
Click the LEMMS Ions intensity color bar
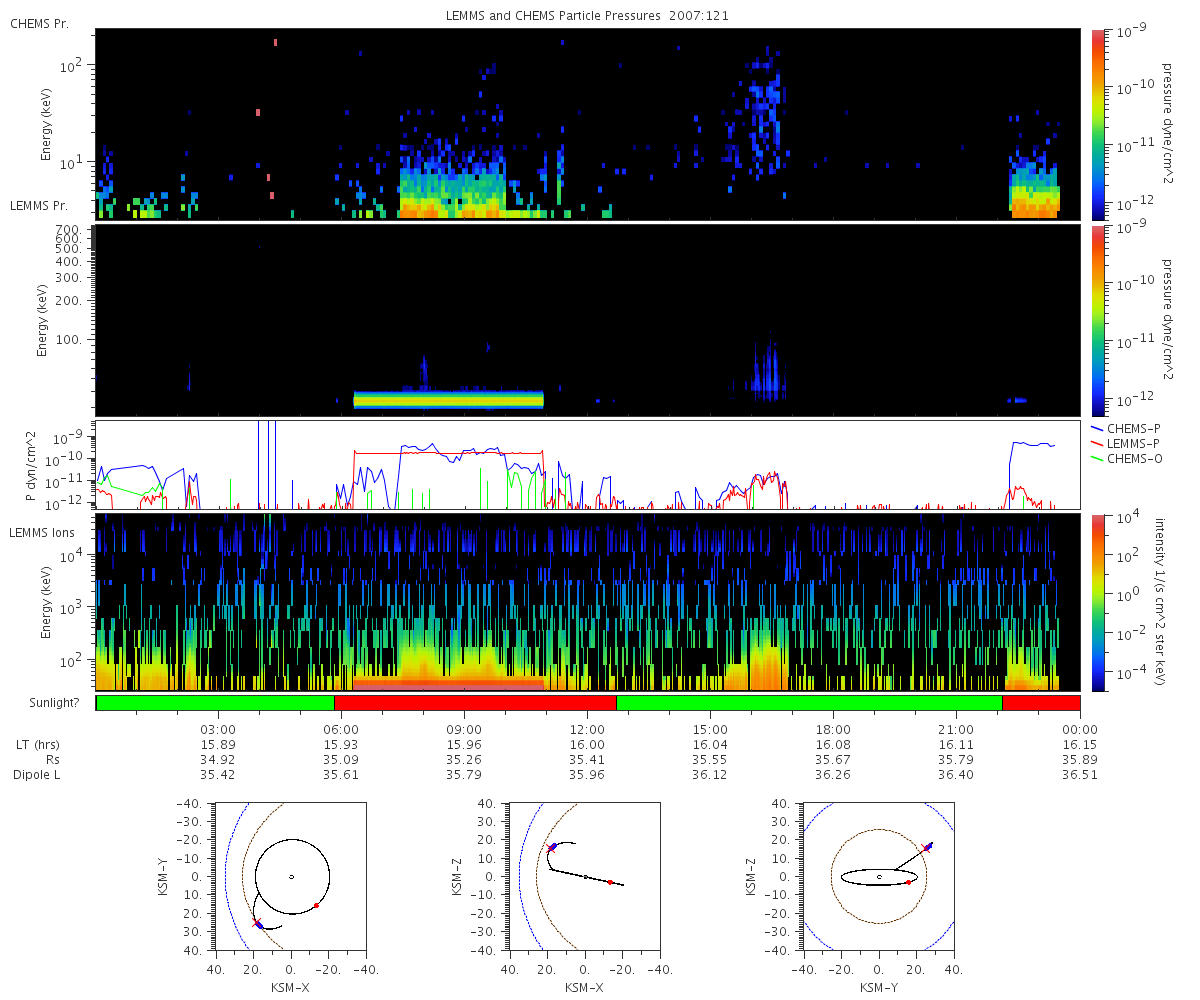pyautogui.click(x=1098, y=602)
